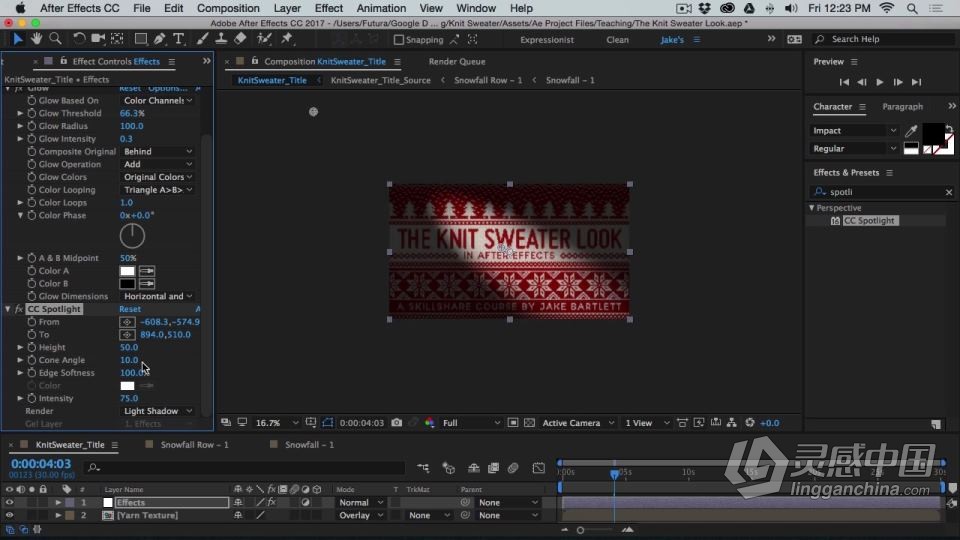Open the Snowfall Row - 1 timeline tab
960x540 pixels.
pyautogui.click(x=195, y=445)
